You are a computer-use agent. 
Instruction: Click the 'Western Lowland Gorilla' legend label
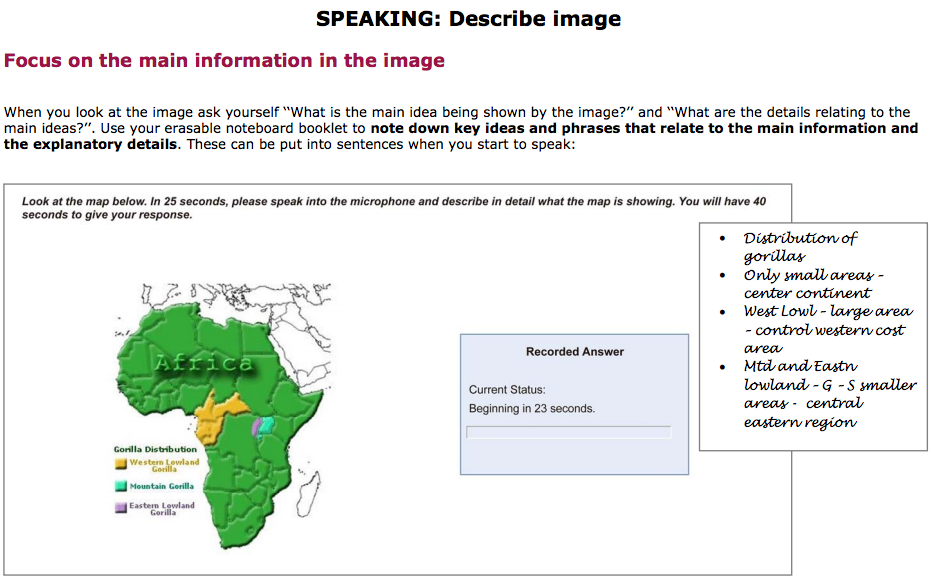(x=164, y=466)
